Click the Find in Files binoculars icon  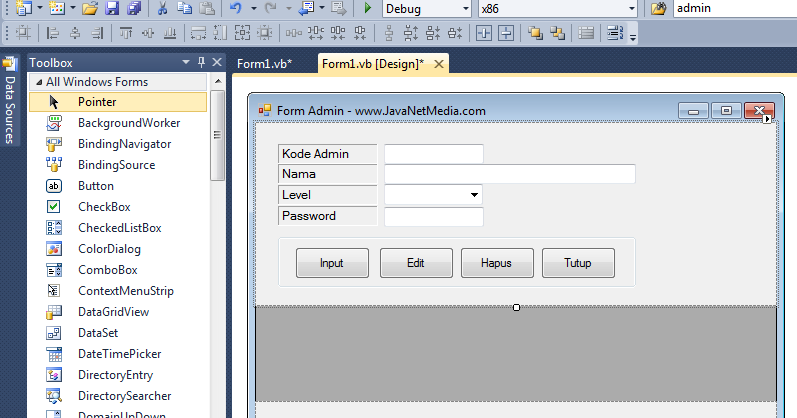(x=659, y=8)
